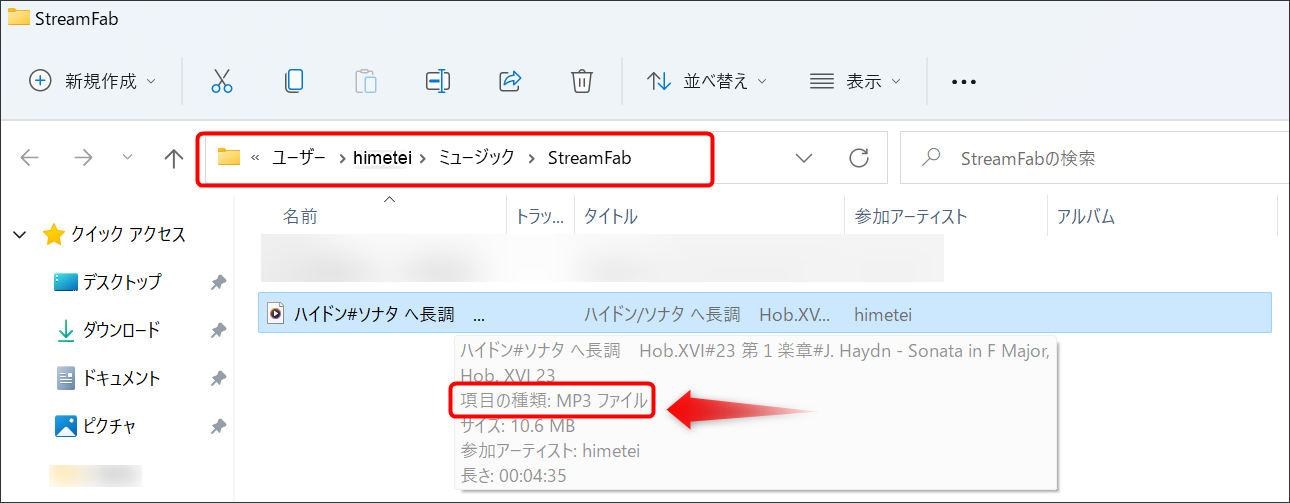Screen dimensions: 1290x503
Task: Click the title cell ハイドン/ソナタ ヘ長調 Hob.XV...
Action: (x=707, y=314)
